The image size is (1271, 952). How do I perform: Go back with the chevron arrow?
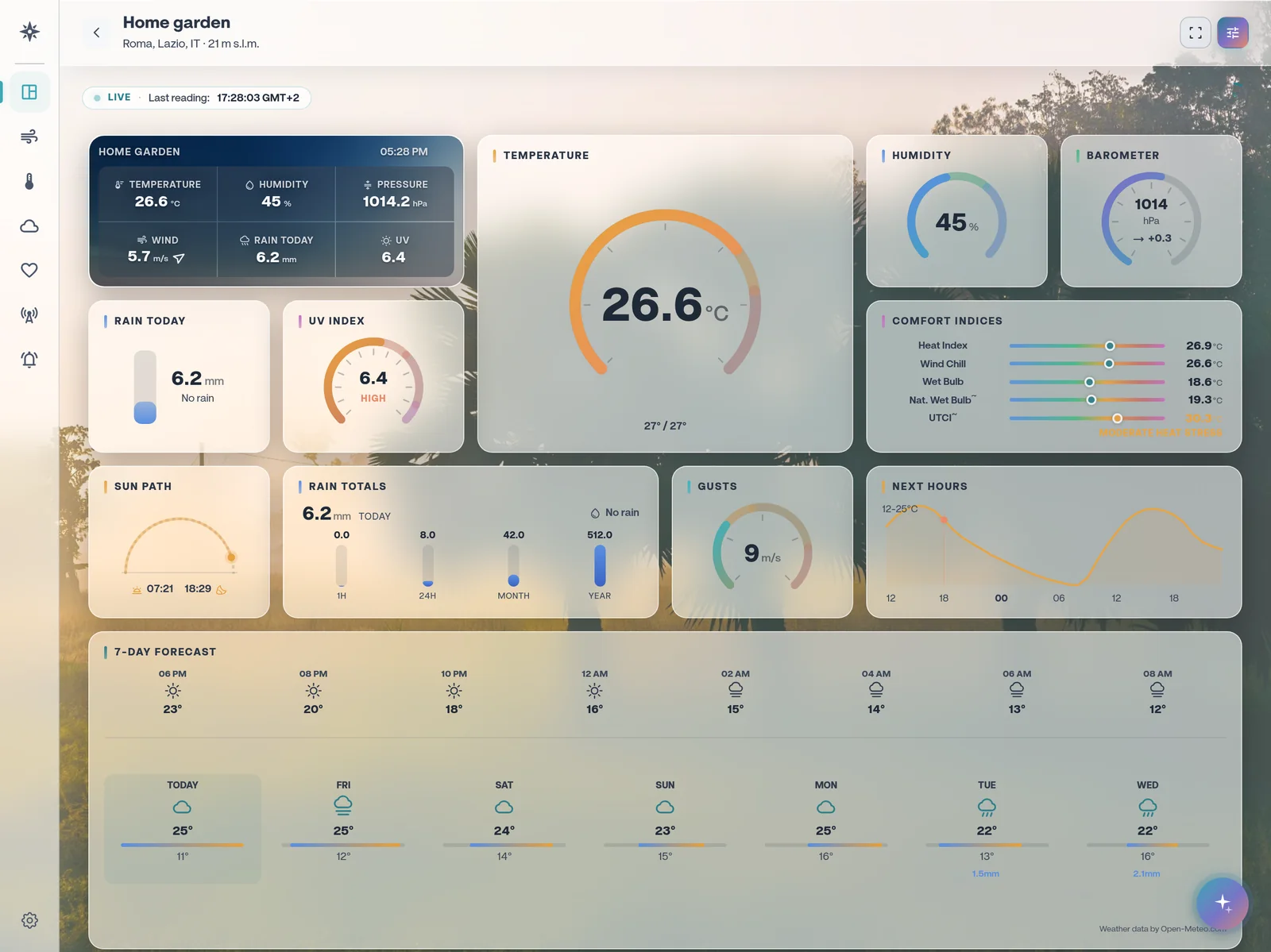pos(96,33)
